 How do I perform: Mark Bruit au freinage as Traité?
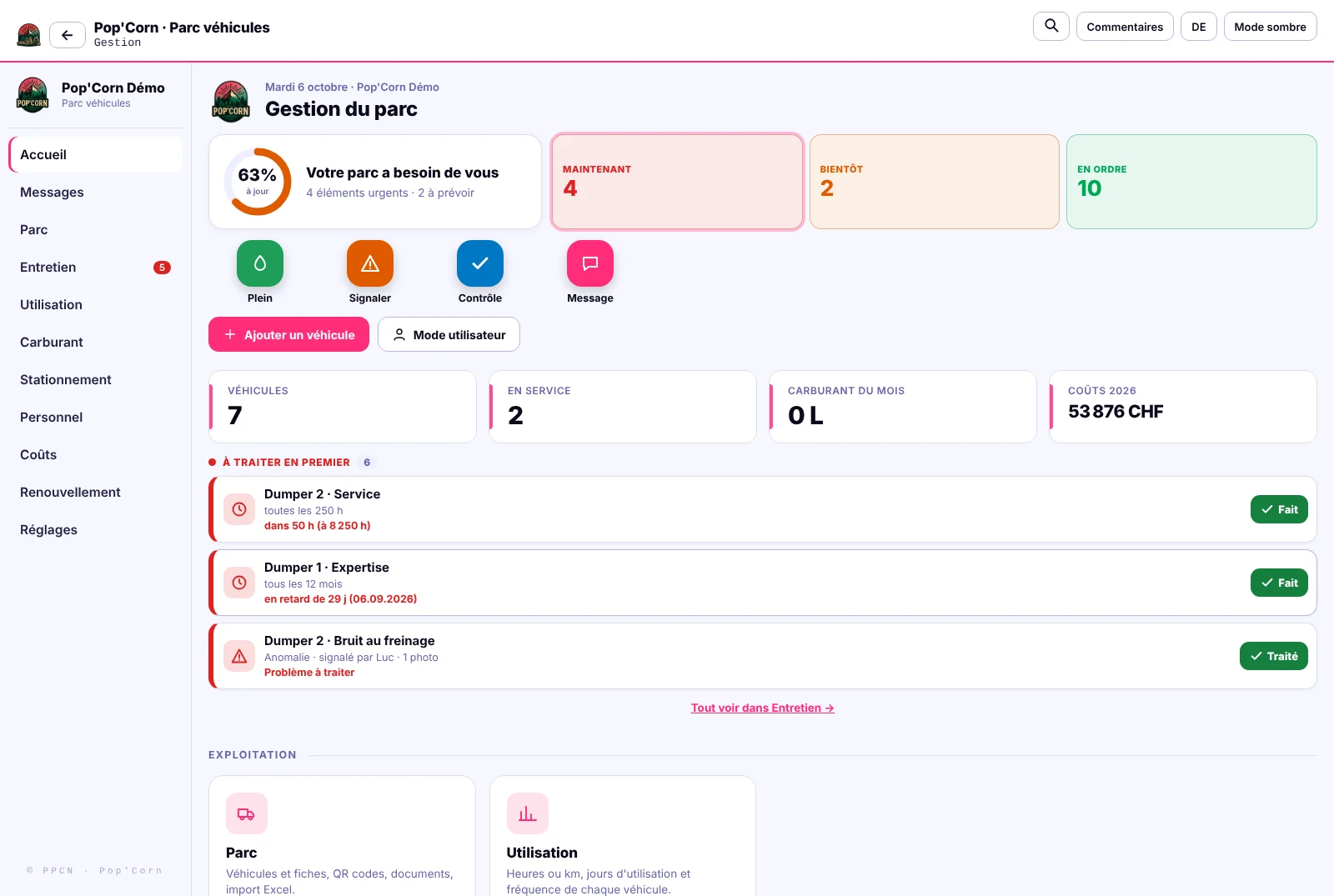(1274, 656)
